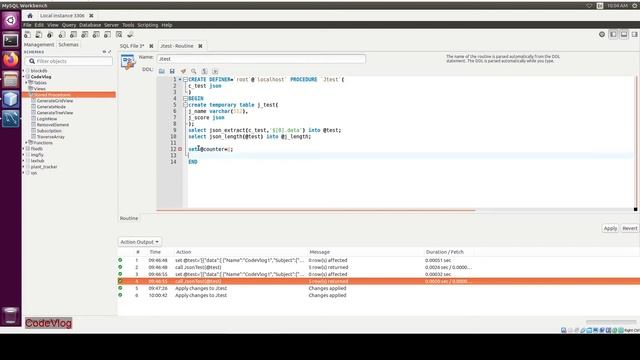Create new function toolbar icon
The height and width of the screenshot is (360, 640).
(107, 35)
